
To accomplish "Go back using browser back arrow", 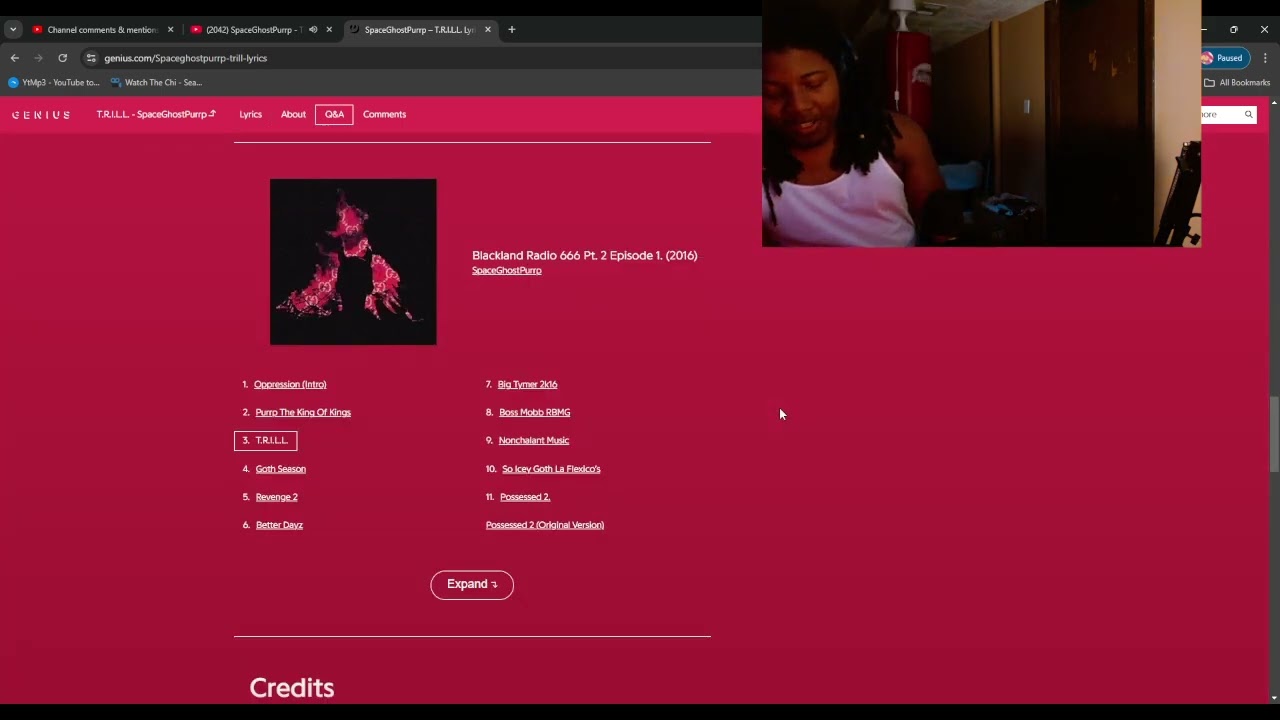I will 14,58.
